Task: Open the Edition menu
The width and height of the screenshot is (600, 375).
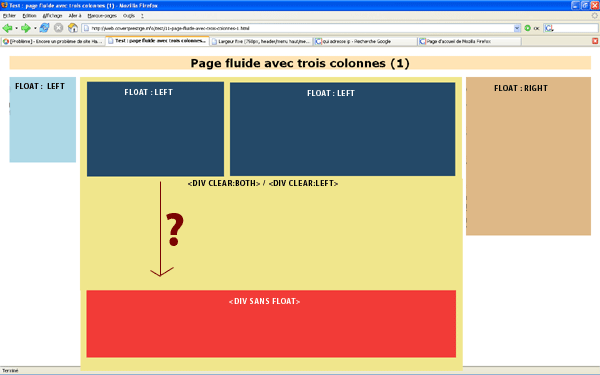Action: coord(29,16)
